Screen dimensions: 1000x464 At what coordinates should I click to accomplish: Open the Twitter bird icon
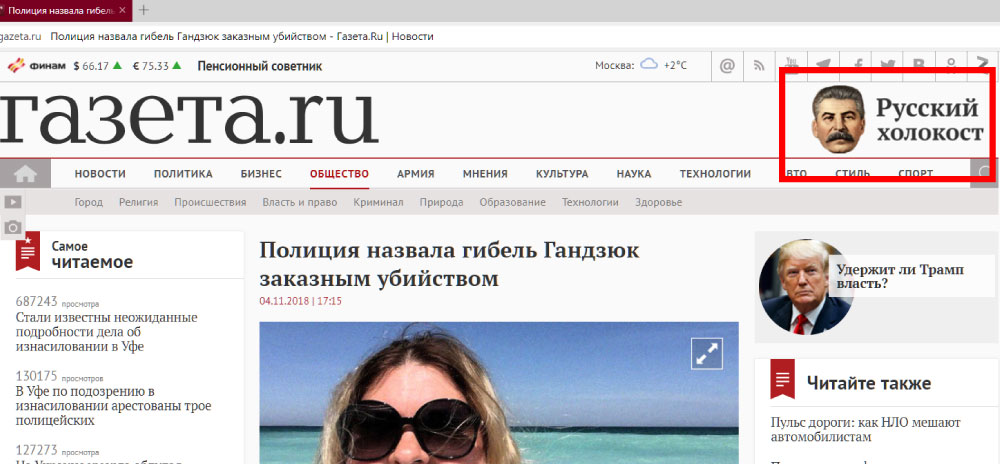pyautogui.click(x=887, y=64)
